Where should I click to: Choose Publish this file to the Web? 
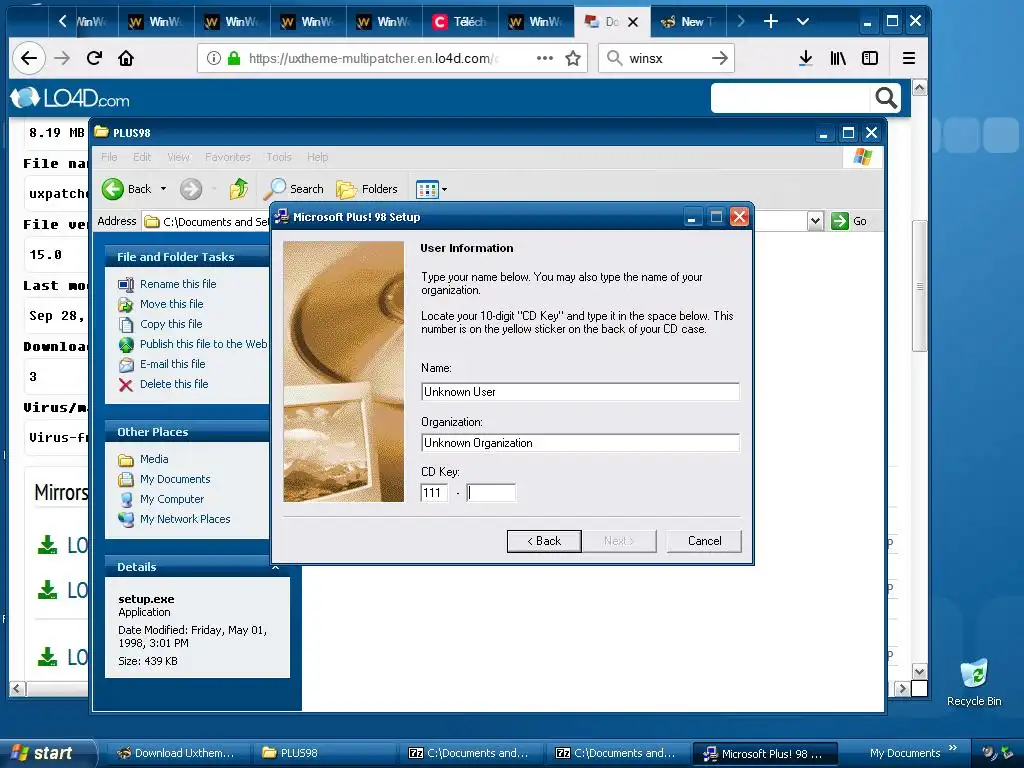click(203, 344)
